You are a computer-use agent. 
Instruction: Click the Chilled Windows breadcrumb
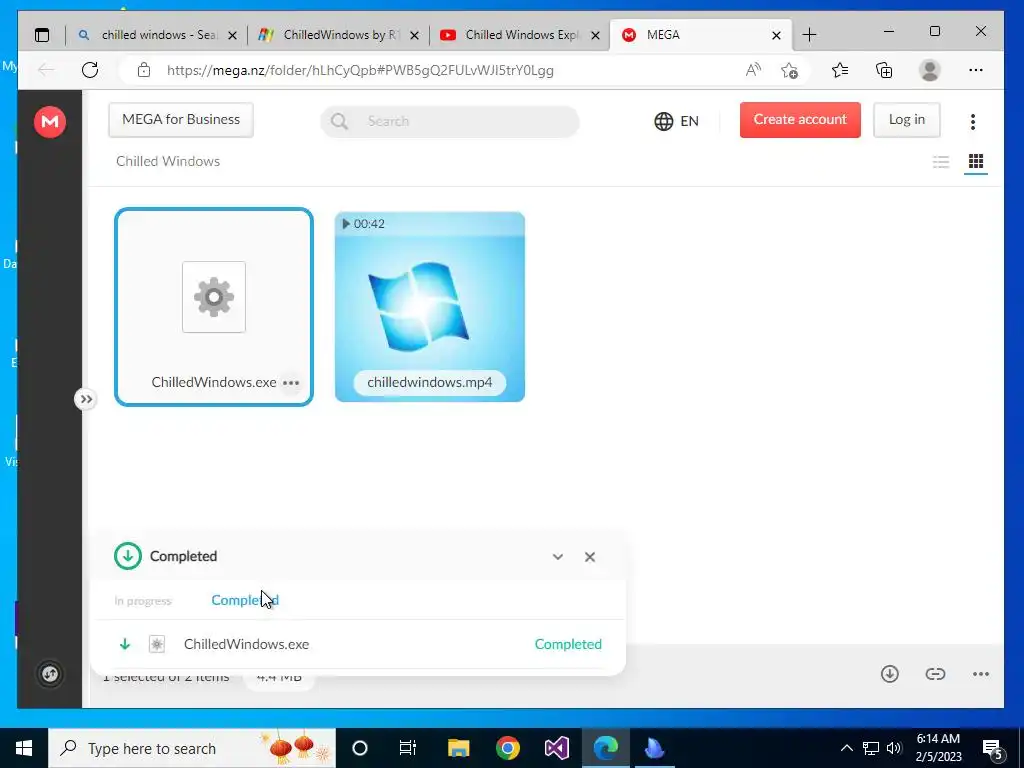[168, 161]
